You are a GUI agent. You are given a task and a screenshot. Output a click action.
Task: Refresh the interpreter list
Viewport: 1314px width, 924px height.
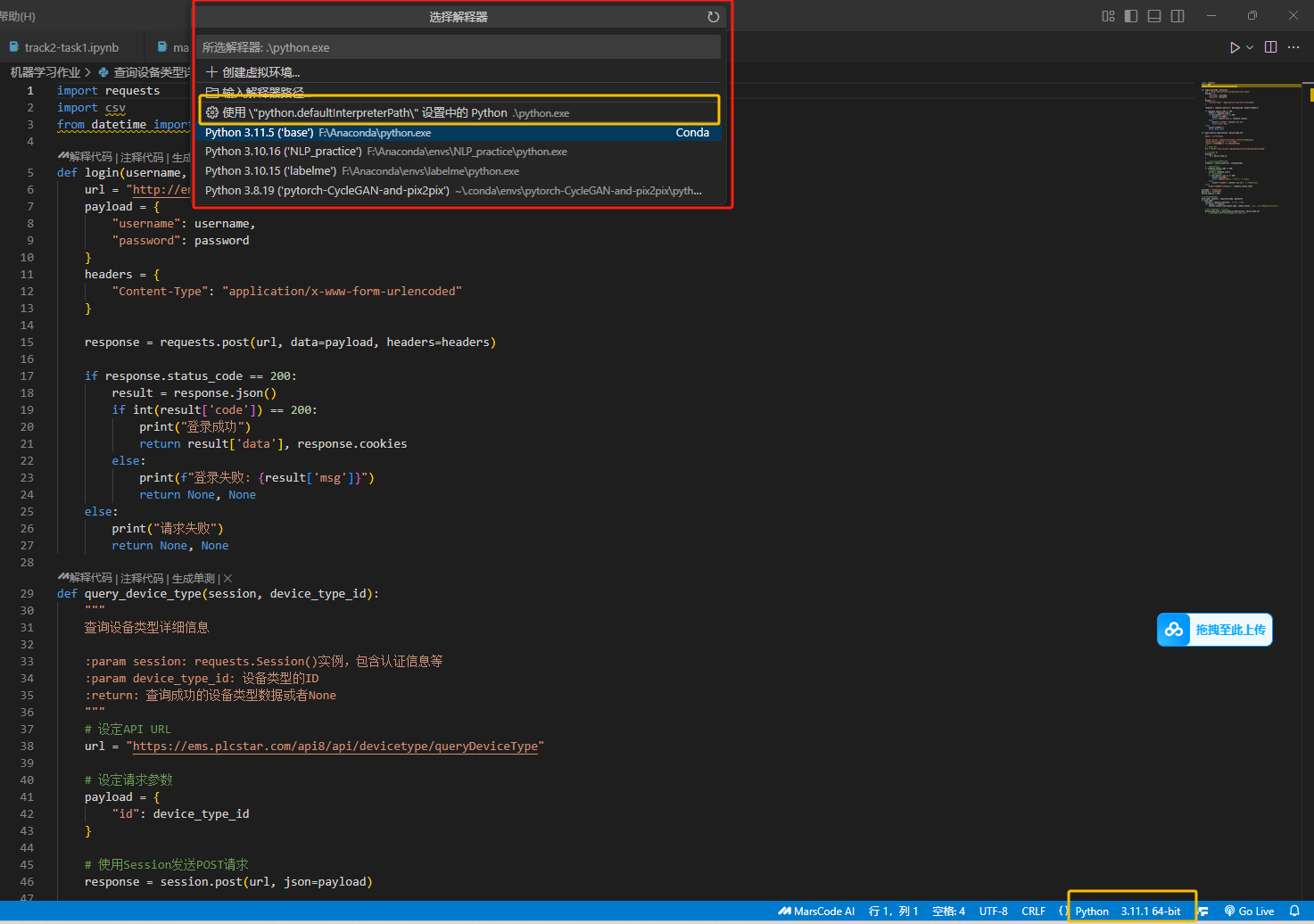point(713,17)
